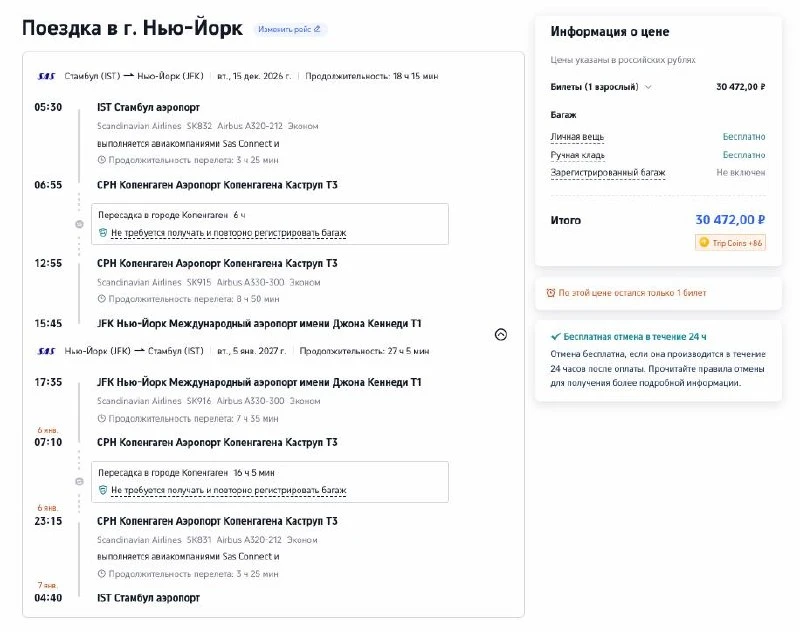
Task: Open the first Copenhagen baggage re-check notice
Action: (229, 233)
